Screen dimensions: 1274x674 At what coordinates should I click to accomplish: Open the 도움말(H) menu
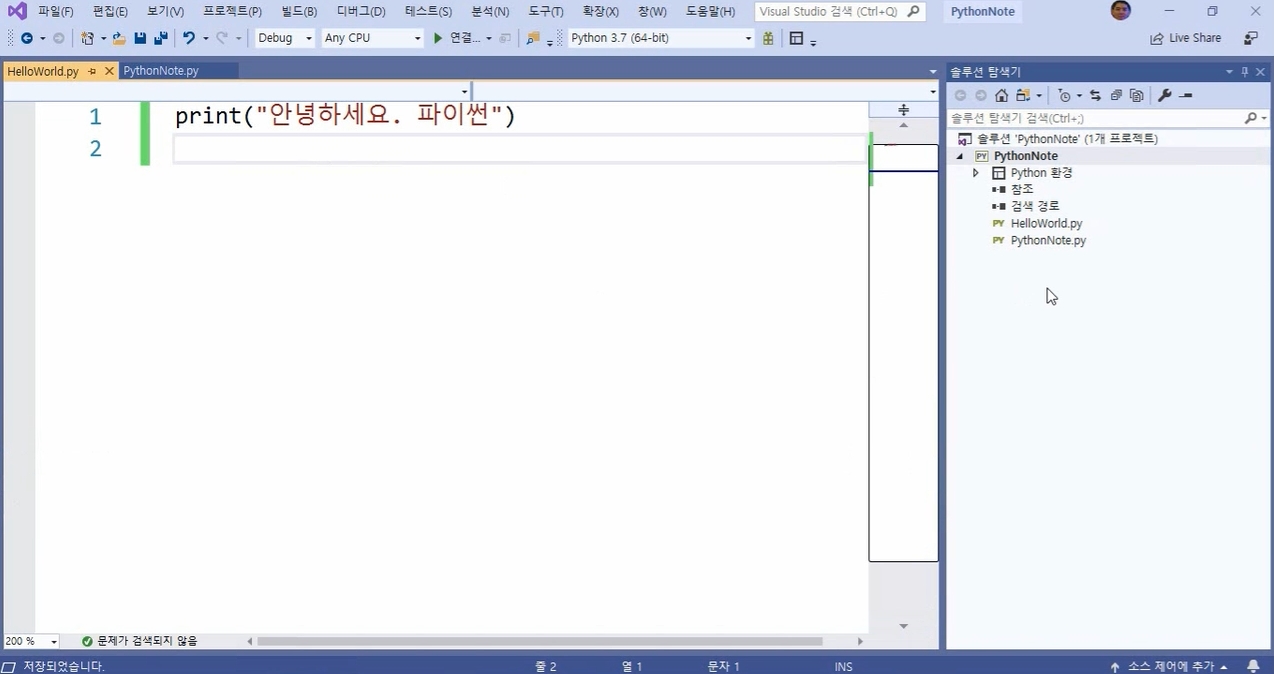[710, 11]
